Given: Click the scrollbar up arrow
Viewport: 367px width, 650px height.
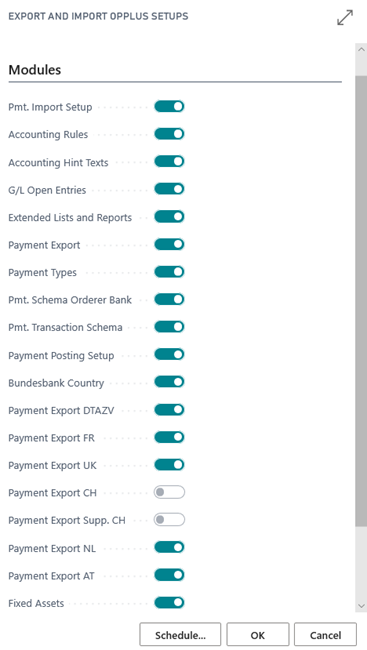Looking at the screenshot, I should 361,49.
